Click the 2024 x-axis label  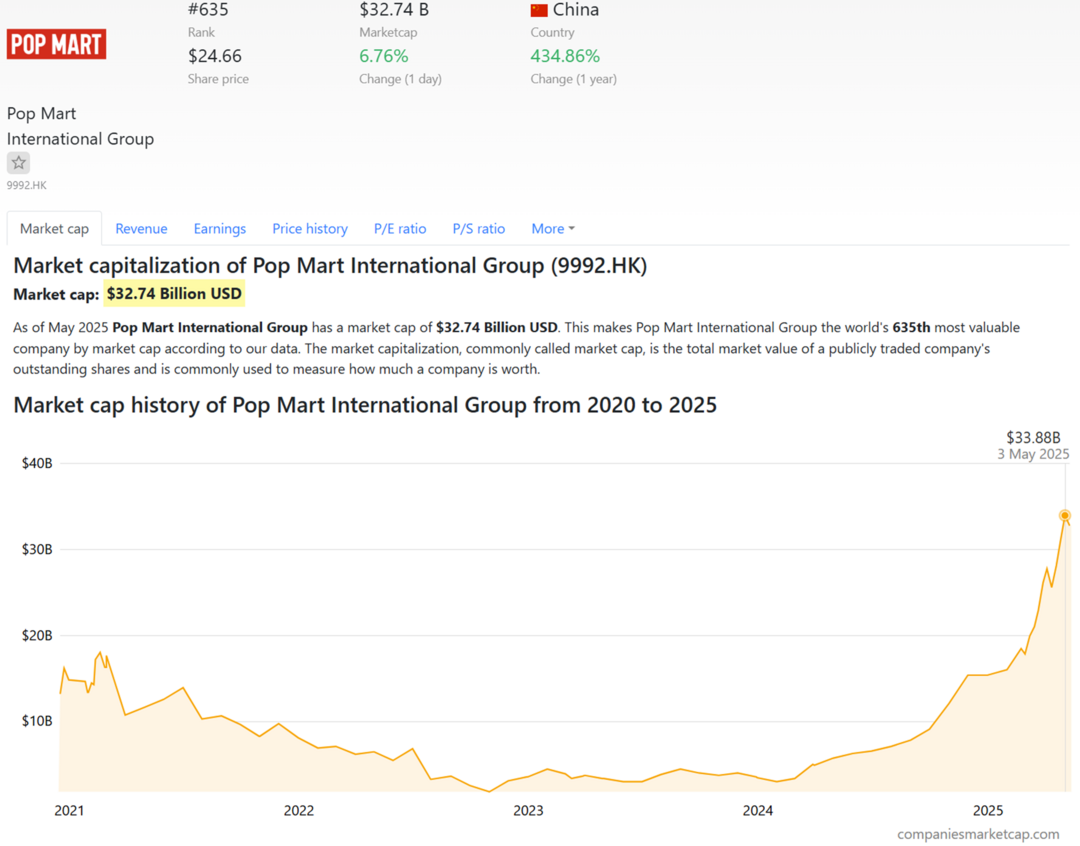point(758,811)
